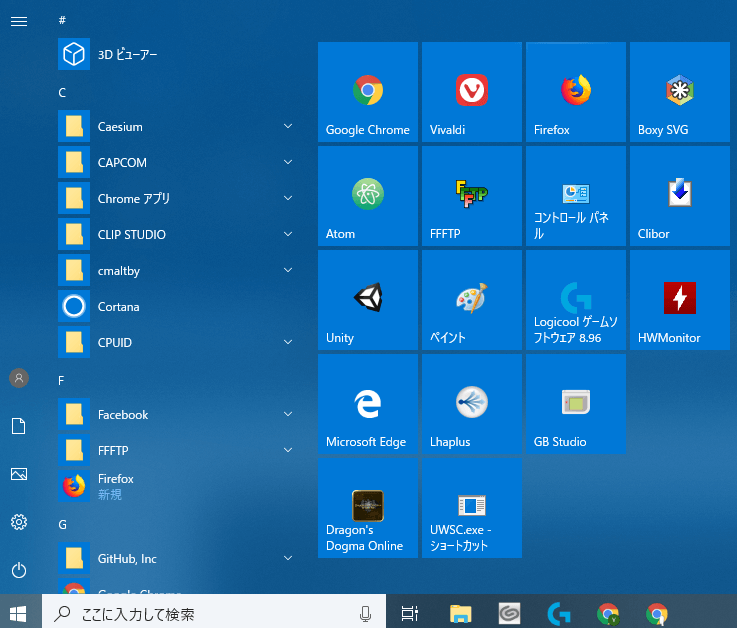The width and height of the screenshot is (737, 628).
Task: Click the ここに入力して検索 search box
Action: click(x=214, y=613)
